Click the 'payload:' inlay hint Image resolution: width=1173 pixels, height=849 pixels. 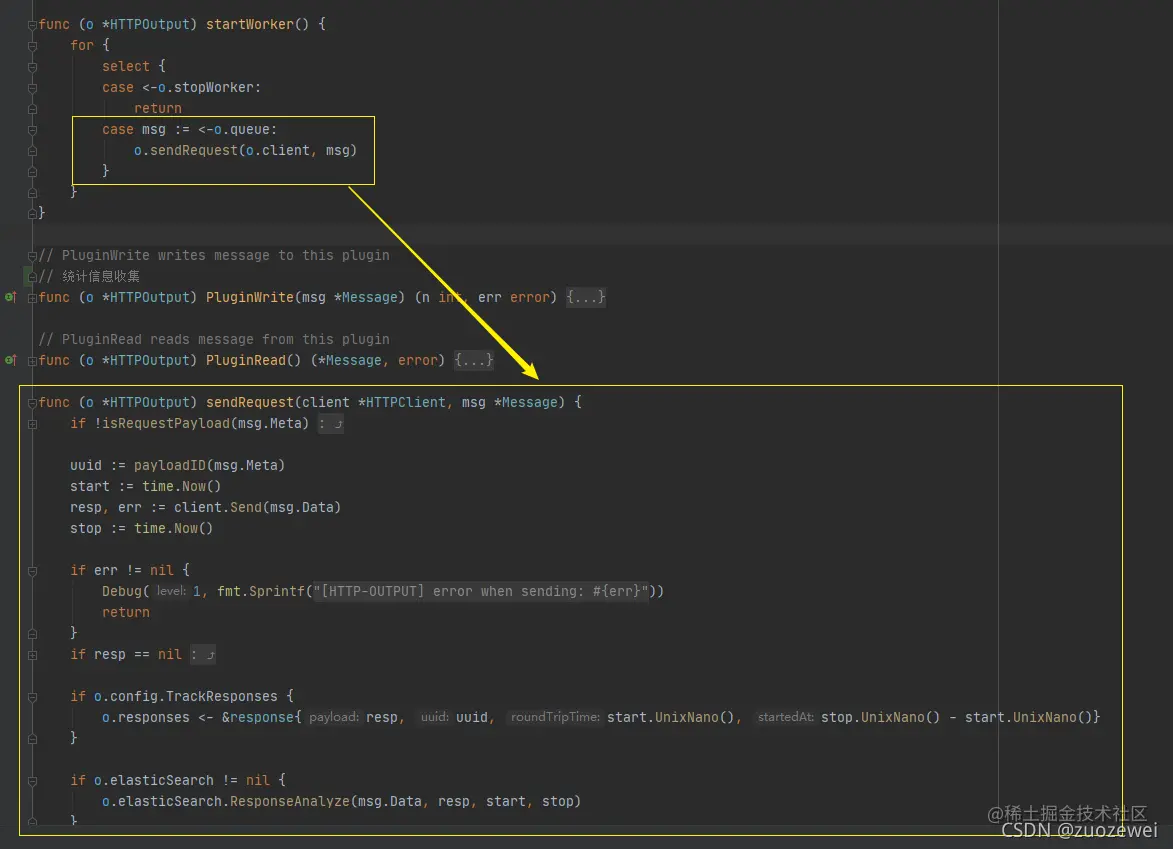[334, 717]
